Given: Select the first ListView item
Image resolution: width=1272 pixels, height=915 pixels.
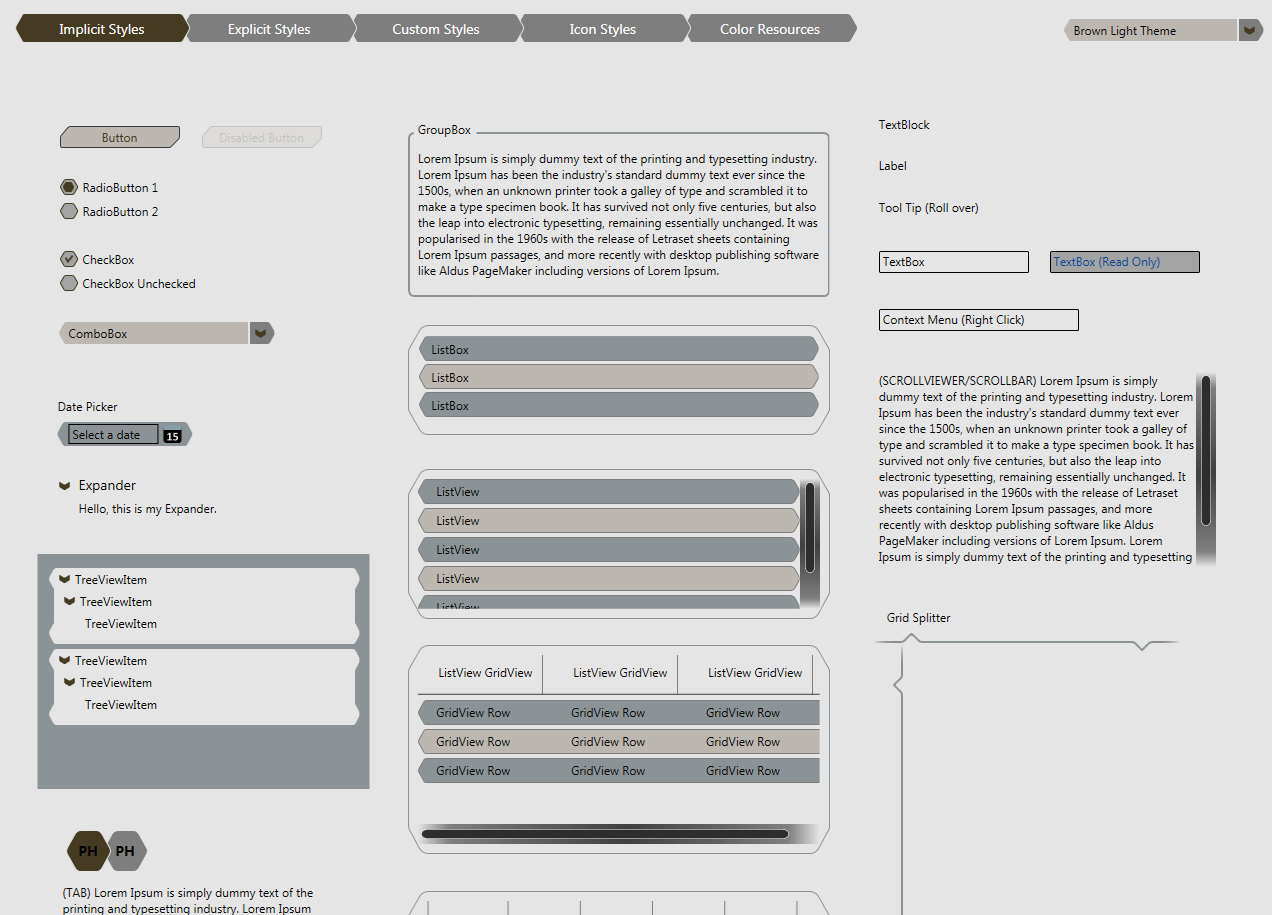Looking at the screenshot, I should pos(609,491).
